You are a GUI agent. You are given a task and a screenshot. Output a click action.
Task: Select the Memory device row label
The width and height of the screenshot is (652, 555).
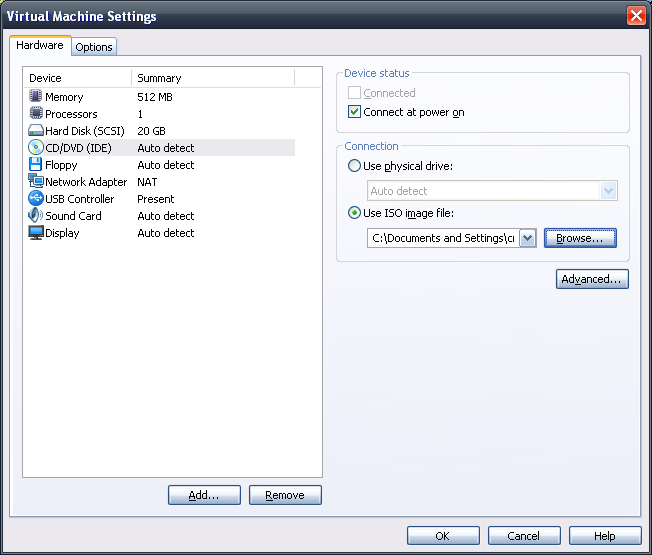pos(64,97)
